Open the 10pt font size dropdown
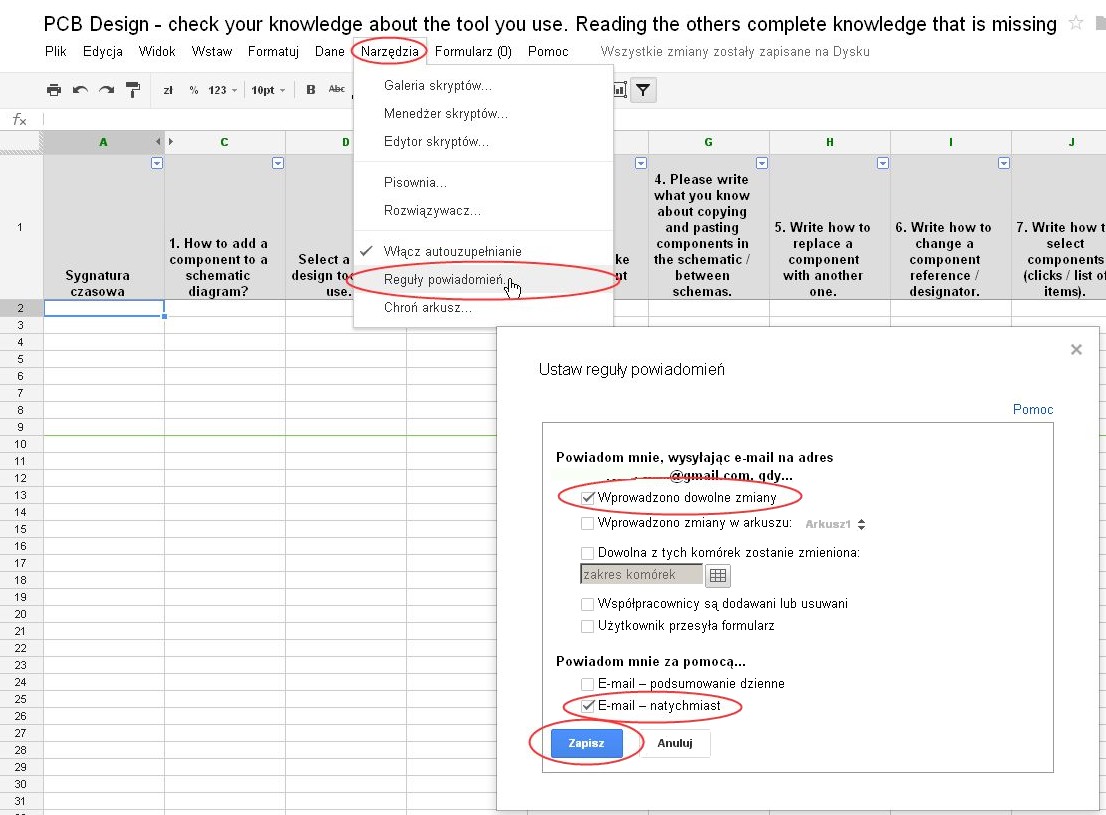 coord(268,90)
